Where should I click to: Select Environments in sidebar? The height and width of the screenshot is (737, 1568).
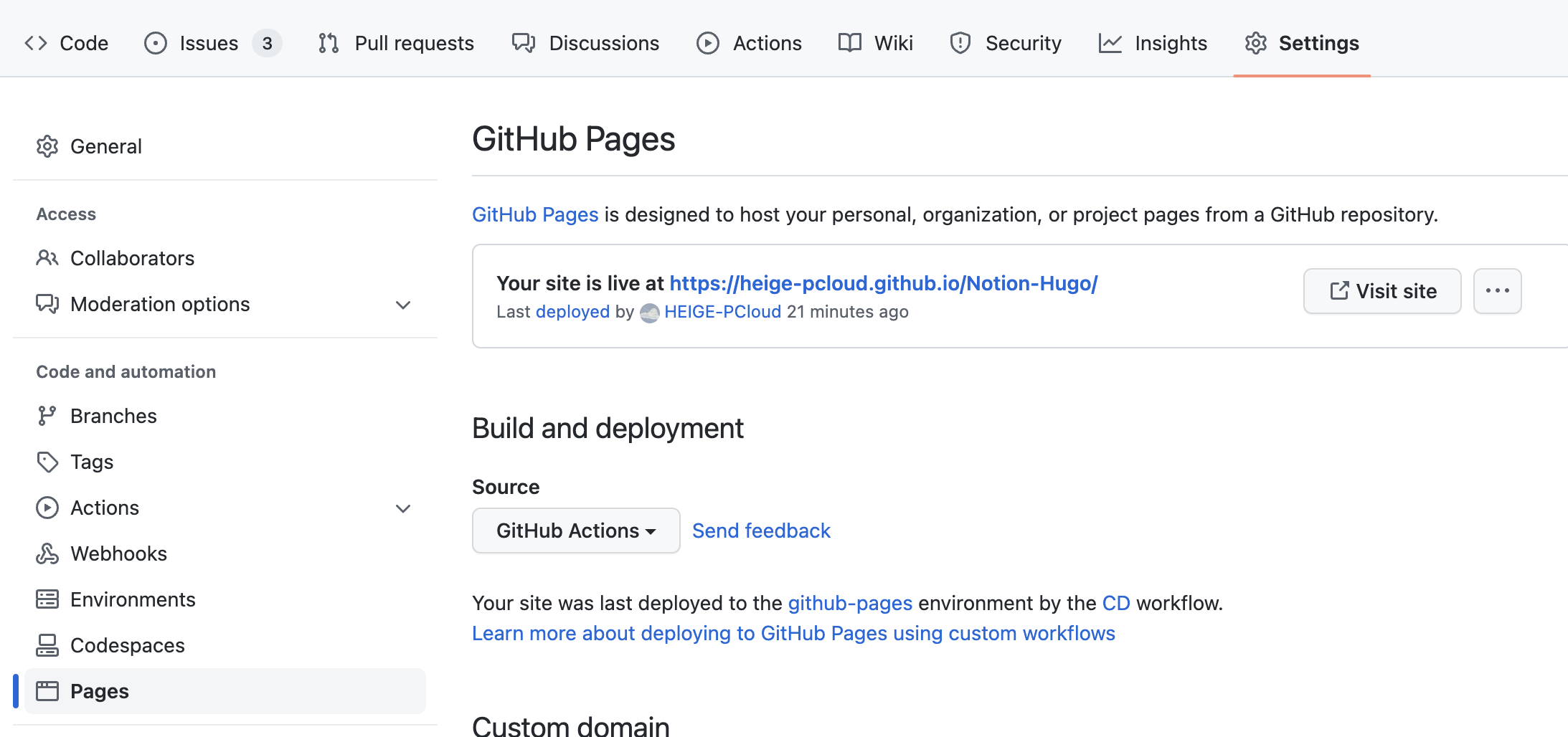click(x=225, y=599)
